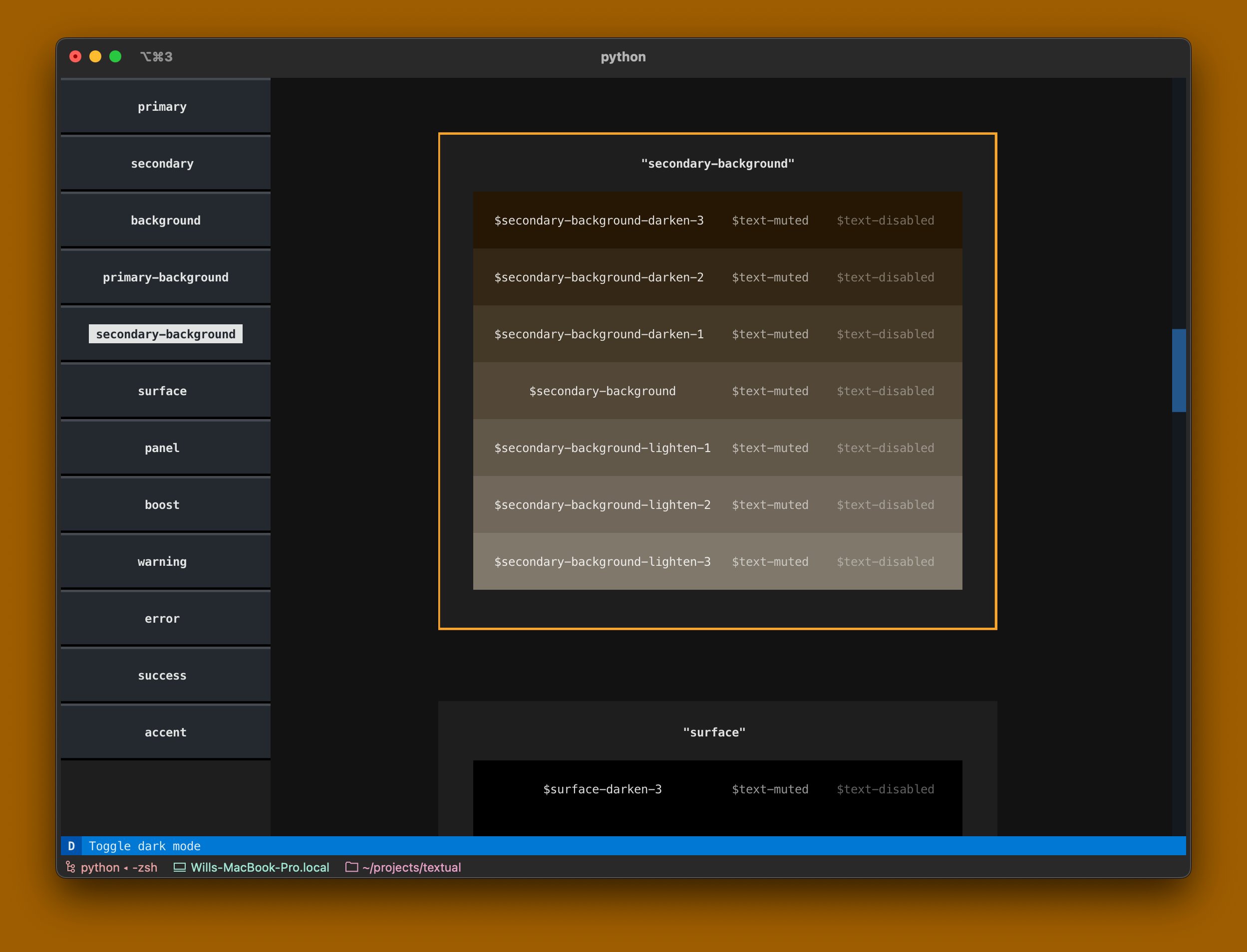
Task: Click the python -zsh process label
Action: click(119, 868)
